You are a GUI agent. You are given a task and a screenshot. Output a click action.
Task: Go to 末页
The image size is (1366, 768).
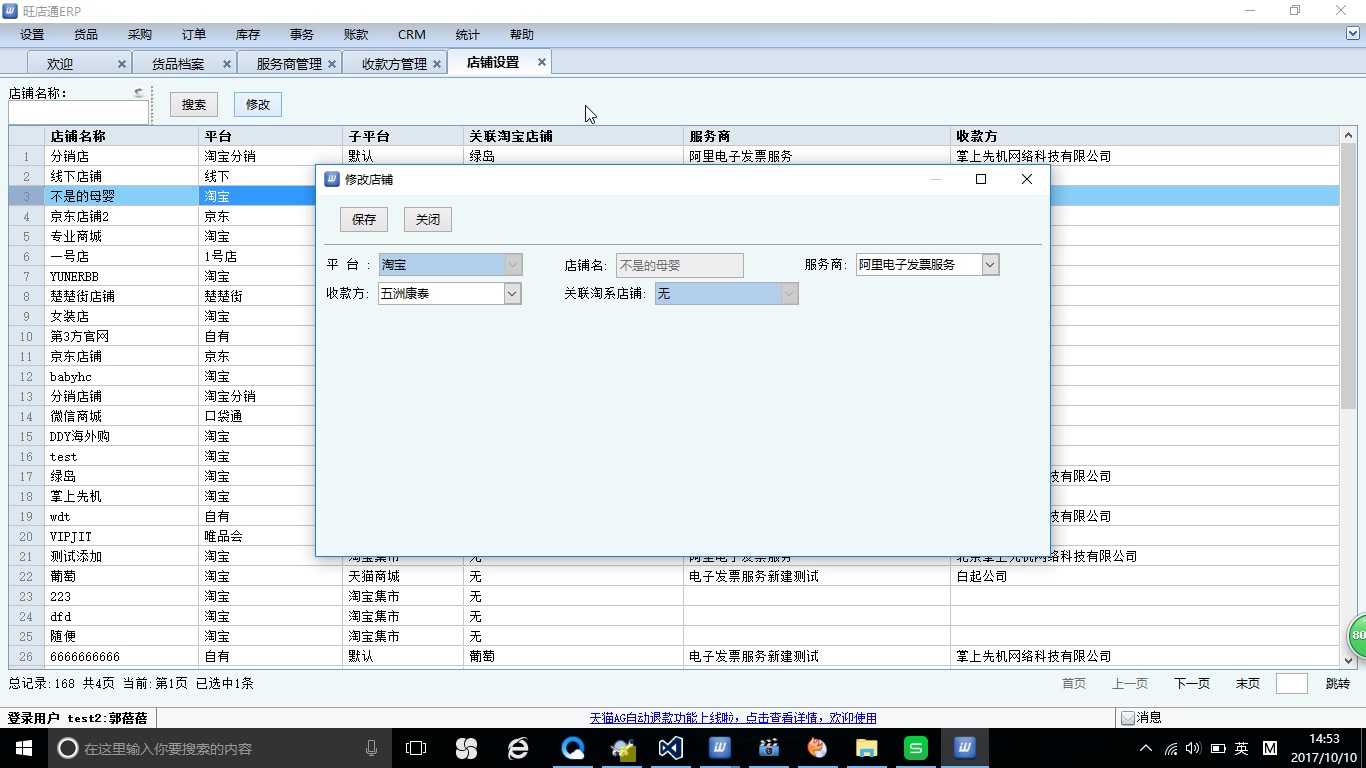pos(1247,684)
